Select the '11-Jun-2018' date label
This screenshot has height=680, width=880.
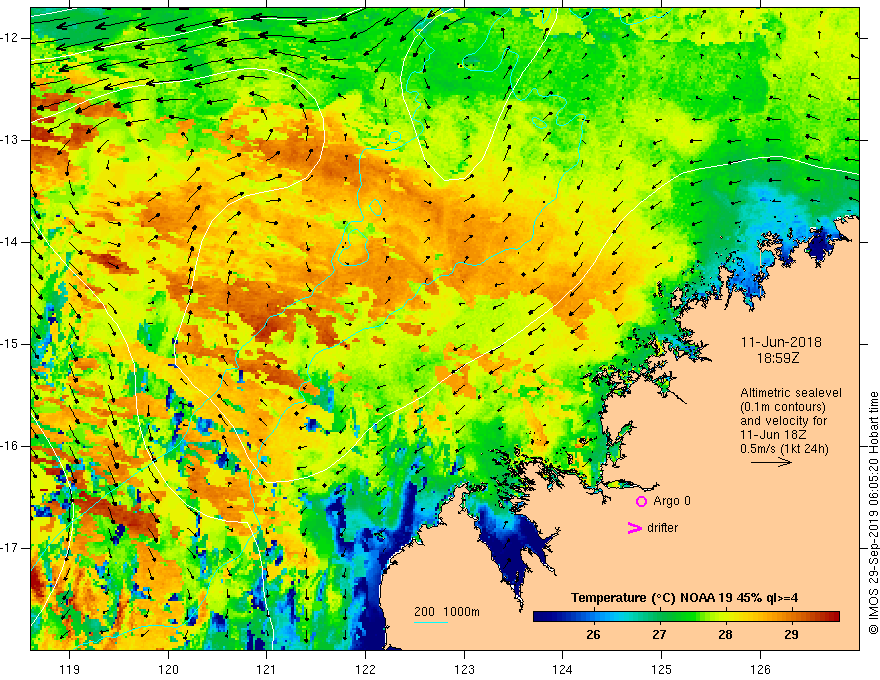coord(781,342)
